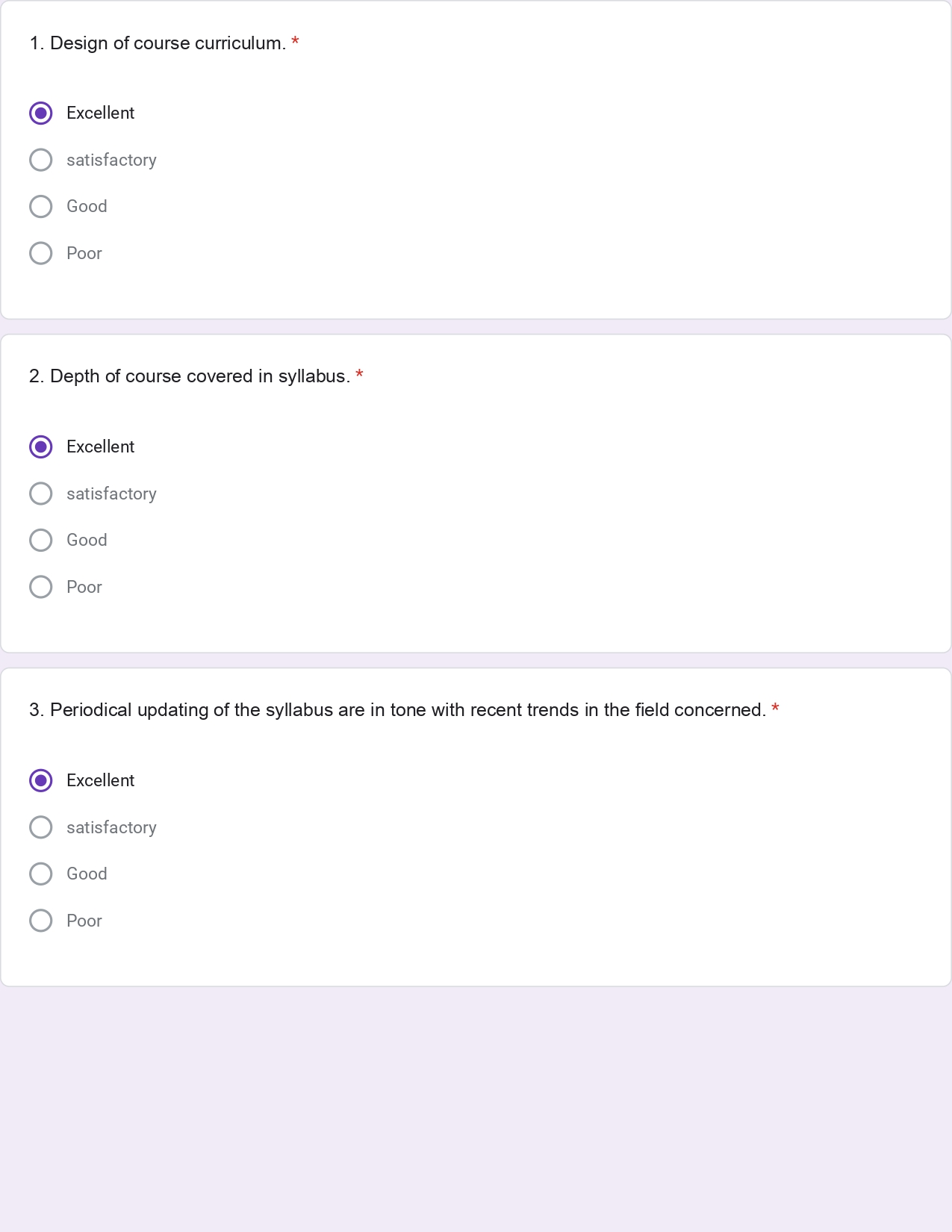952x1232 pixels.
Task: Select Excellent for Design of course curriculum
Action: [41, 113]
